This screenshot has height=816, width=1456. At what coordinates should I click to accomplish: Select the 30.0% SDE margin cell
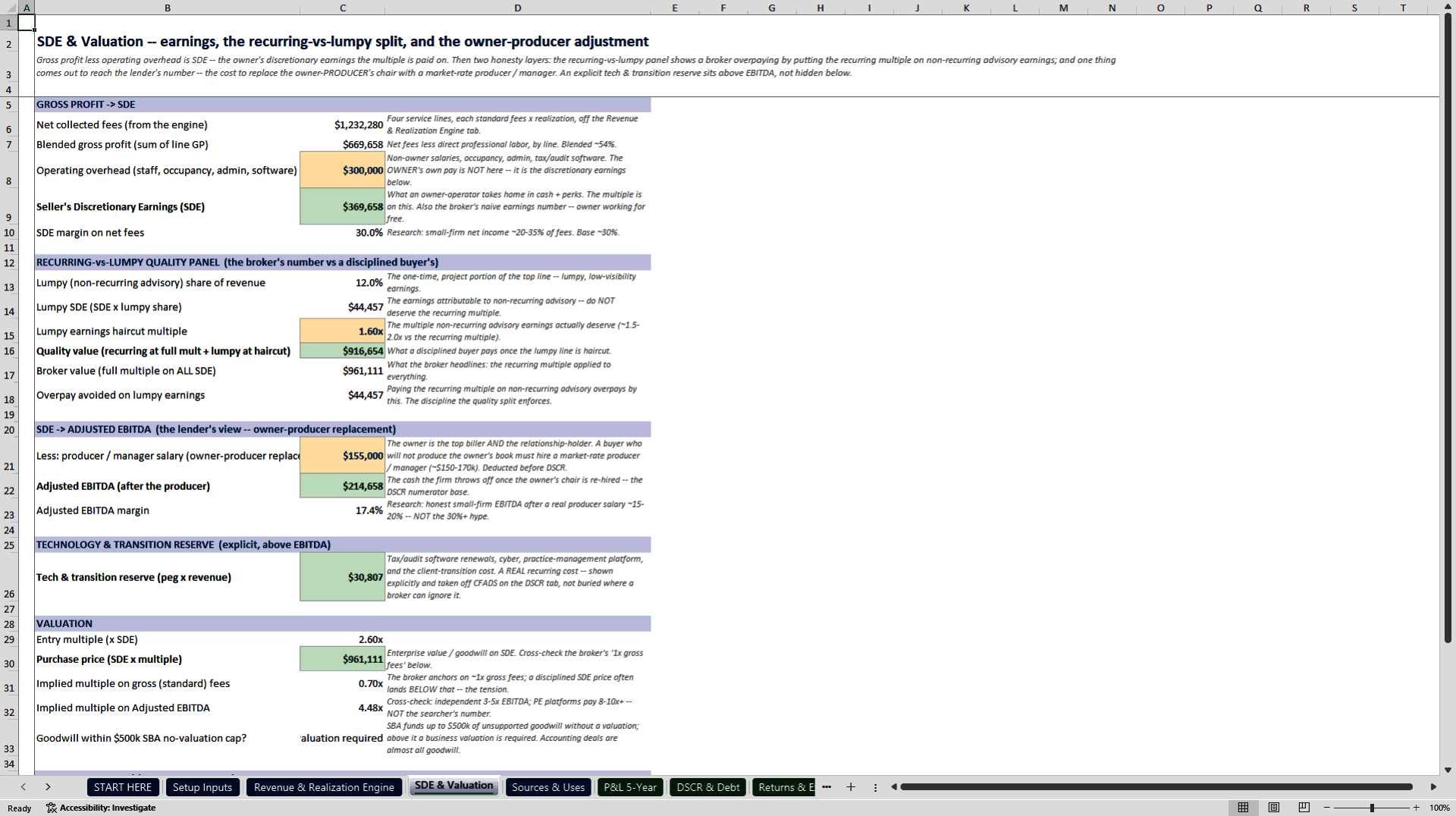pyautogui.click(x=343, y=232)
